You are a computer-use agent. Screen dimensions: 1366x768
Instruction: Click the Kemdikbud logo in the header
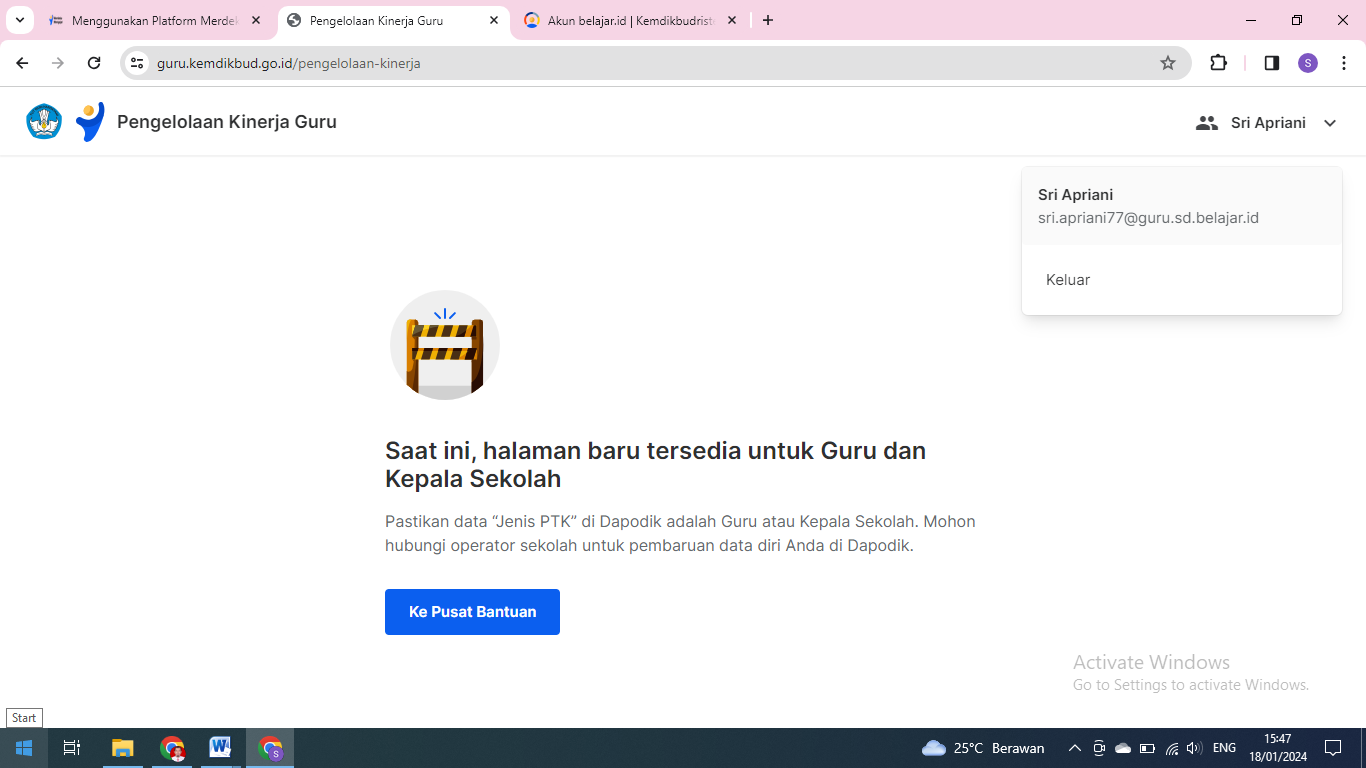[x=44, y=122]
